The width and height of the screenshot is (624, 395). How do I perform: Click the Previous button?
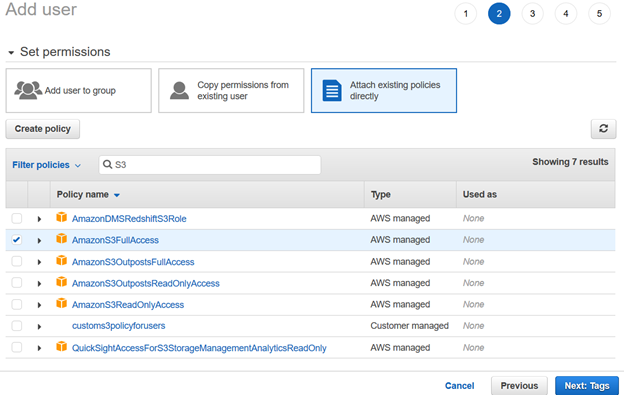[x=519, y=385]
